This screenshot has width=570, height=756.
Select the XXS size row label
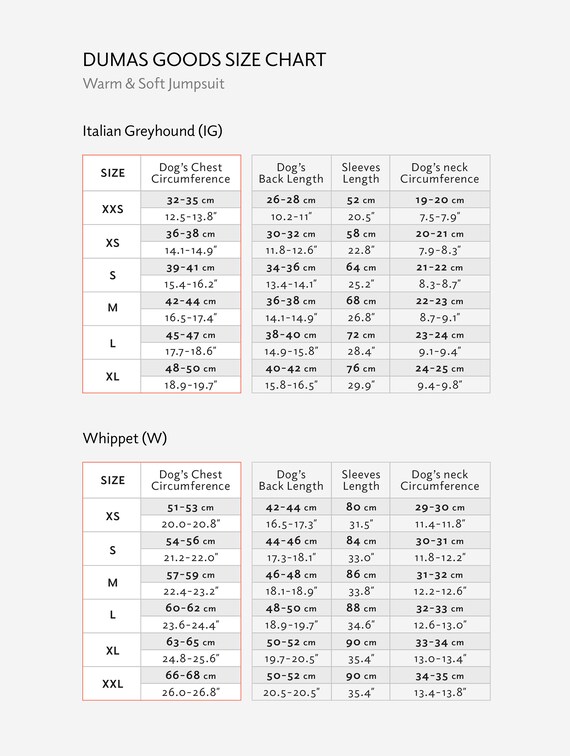point(112,209)
